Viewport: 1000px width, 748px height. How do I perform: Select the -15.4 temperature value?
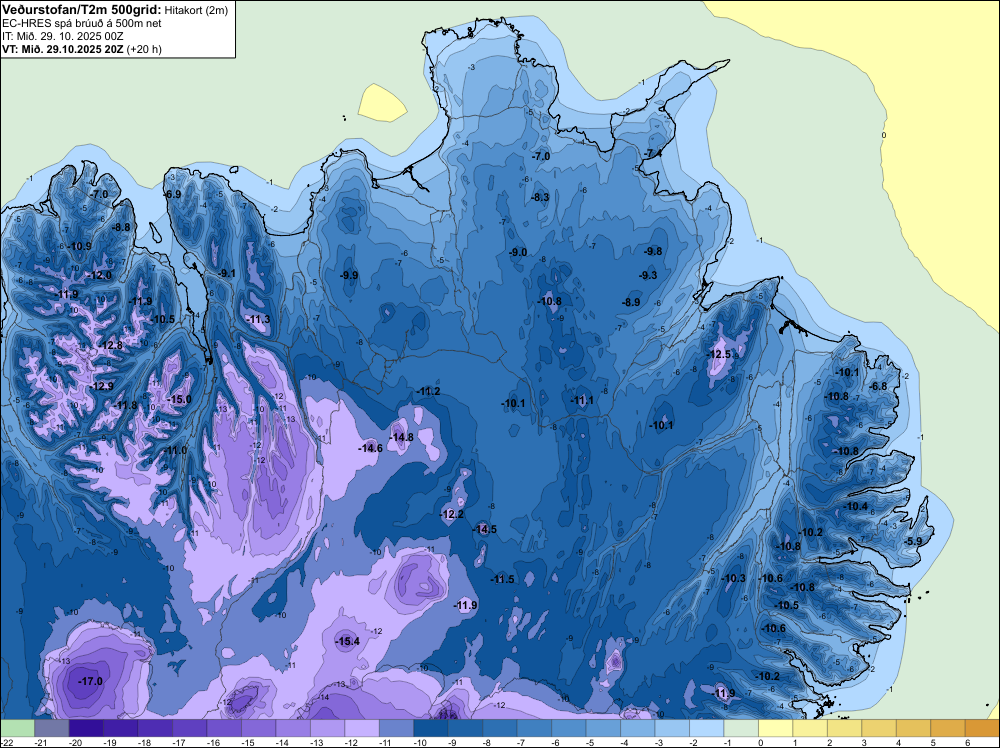point(348,641)
